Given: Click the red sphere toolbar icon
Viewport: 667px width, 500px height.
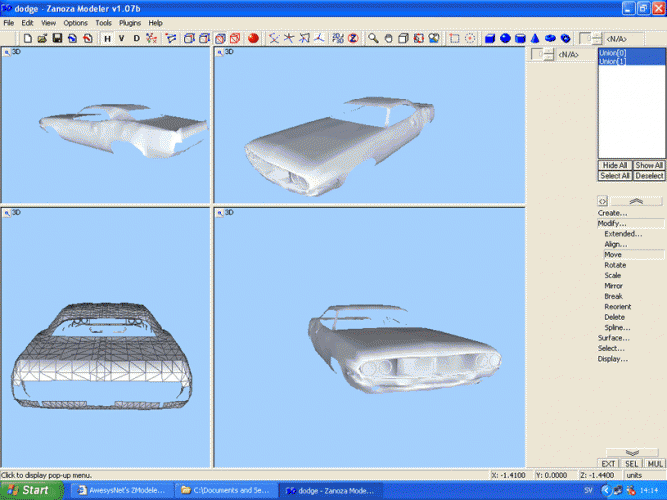Looking at the screenshot, I should point(253,38).
